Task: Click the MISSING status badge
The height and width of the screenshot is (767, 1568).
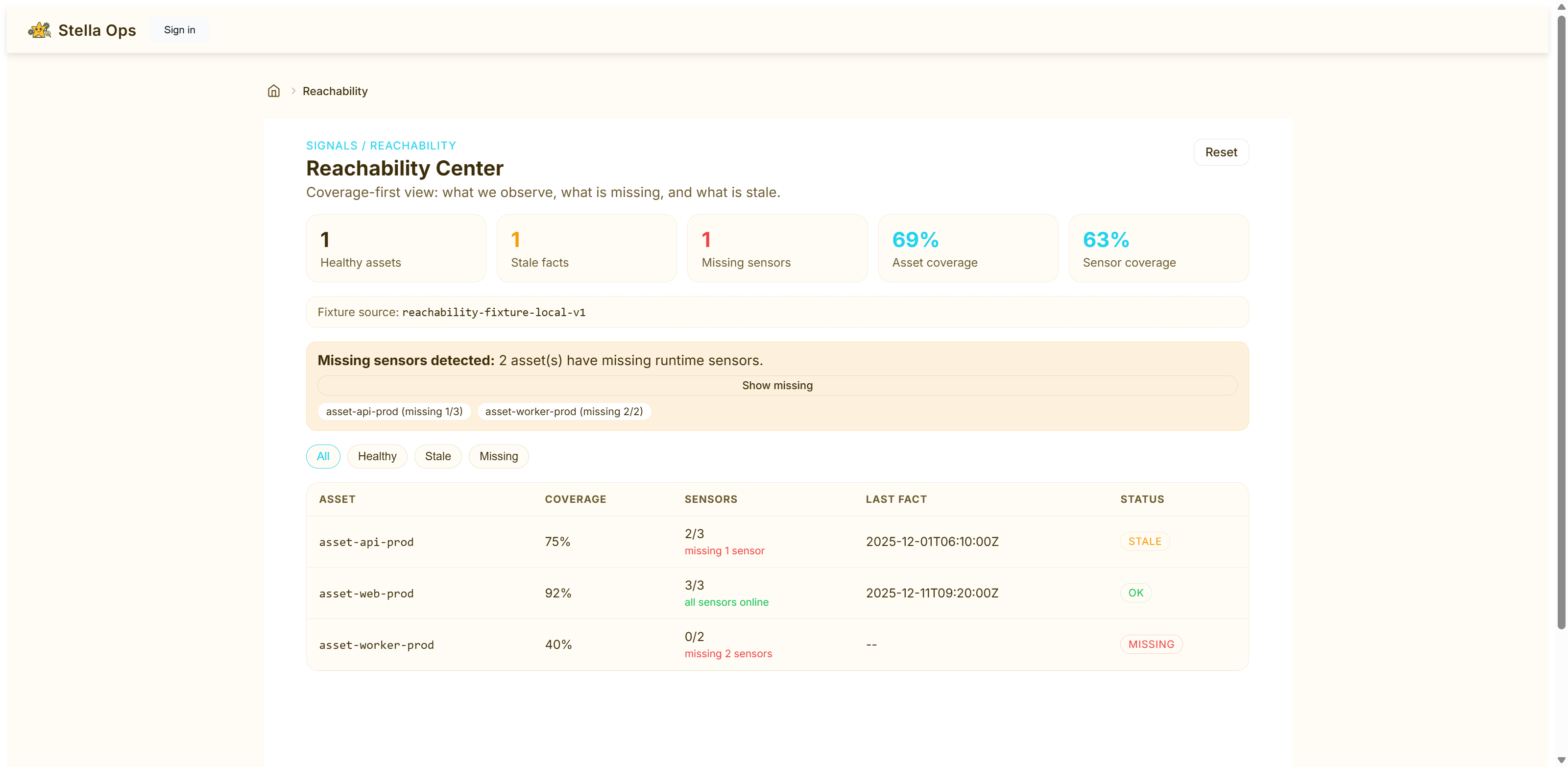Action: click(x=1151, y=644)
